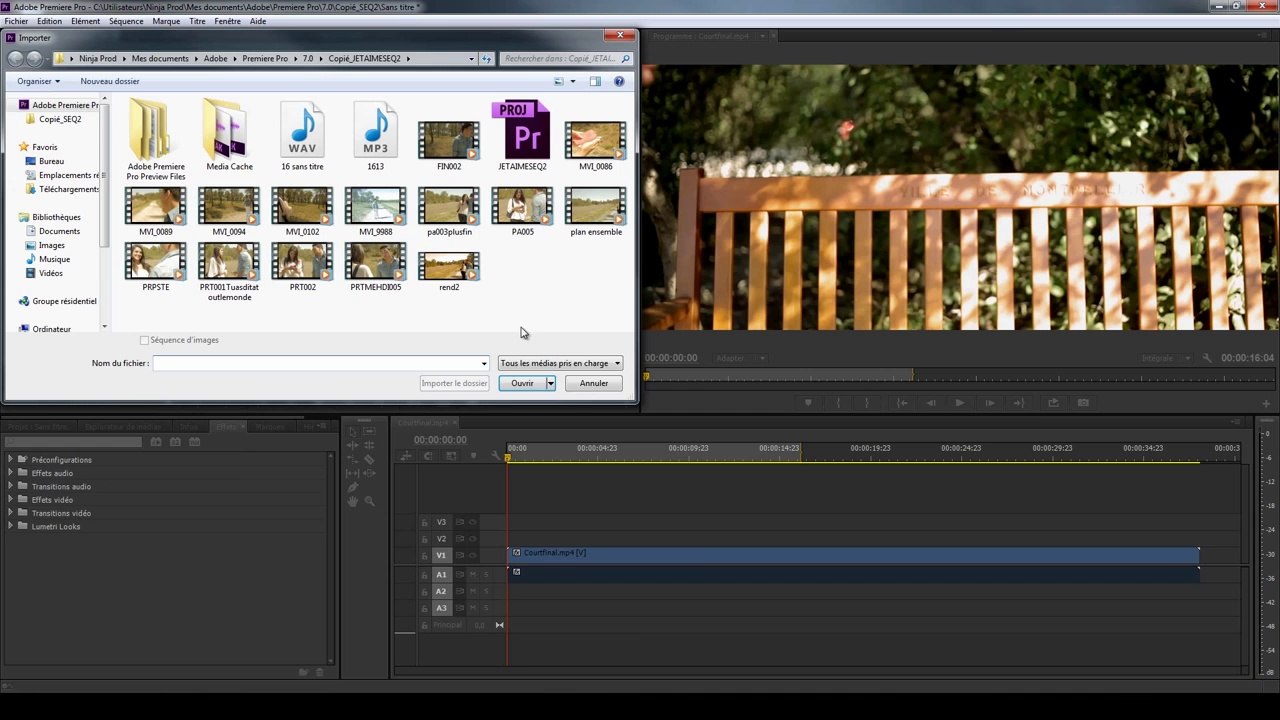
Task: Select the Razor tool in tools panel
Action: (369, 459)
